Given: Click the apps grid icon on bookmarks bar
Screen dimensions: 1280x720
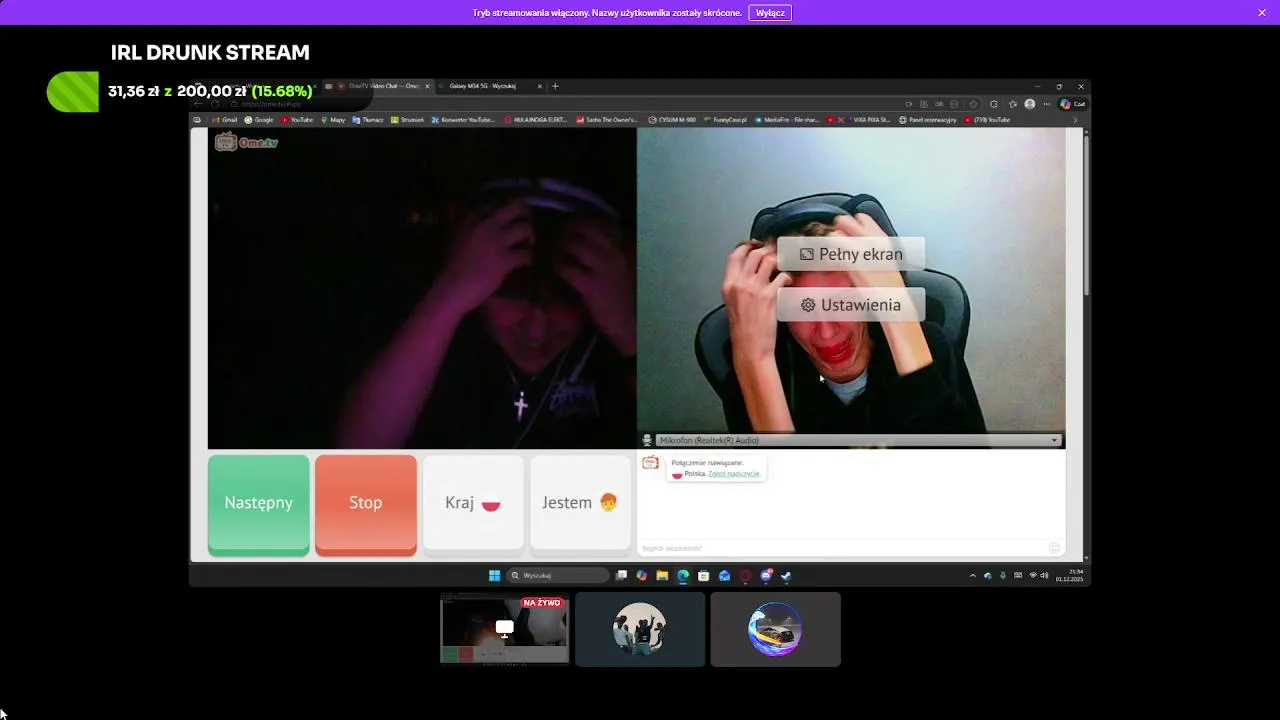Looking at the screenshot, I should [x=197, y=120].
